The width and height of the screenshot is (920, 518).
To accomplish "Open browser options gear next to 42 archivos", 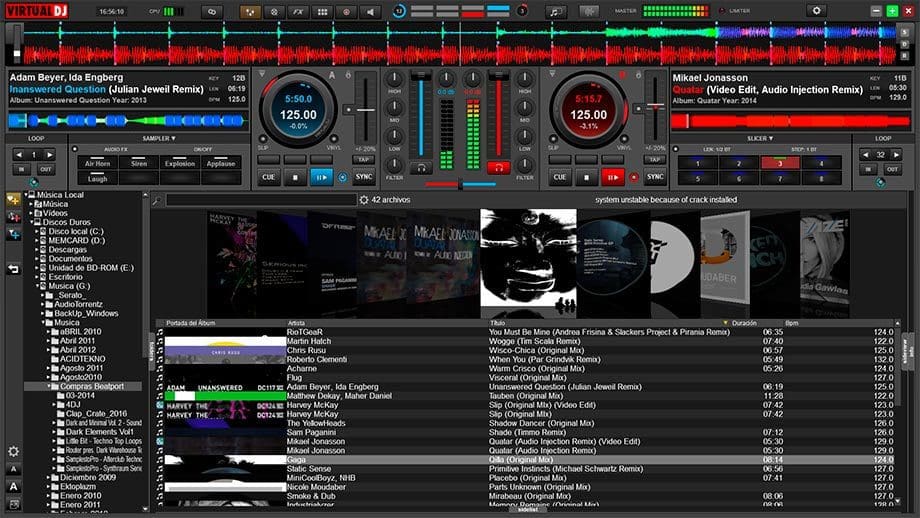I will click(364, 200).
